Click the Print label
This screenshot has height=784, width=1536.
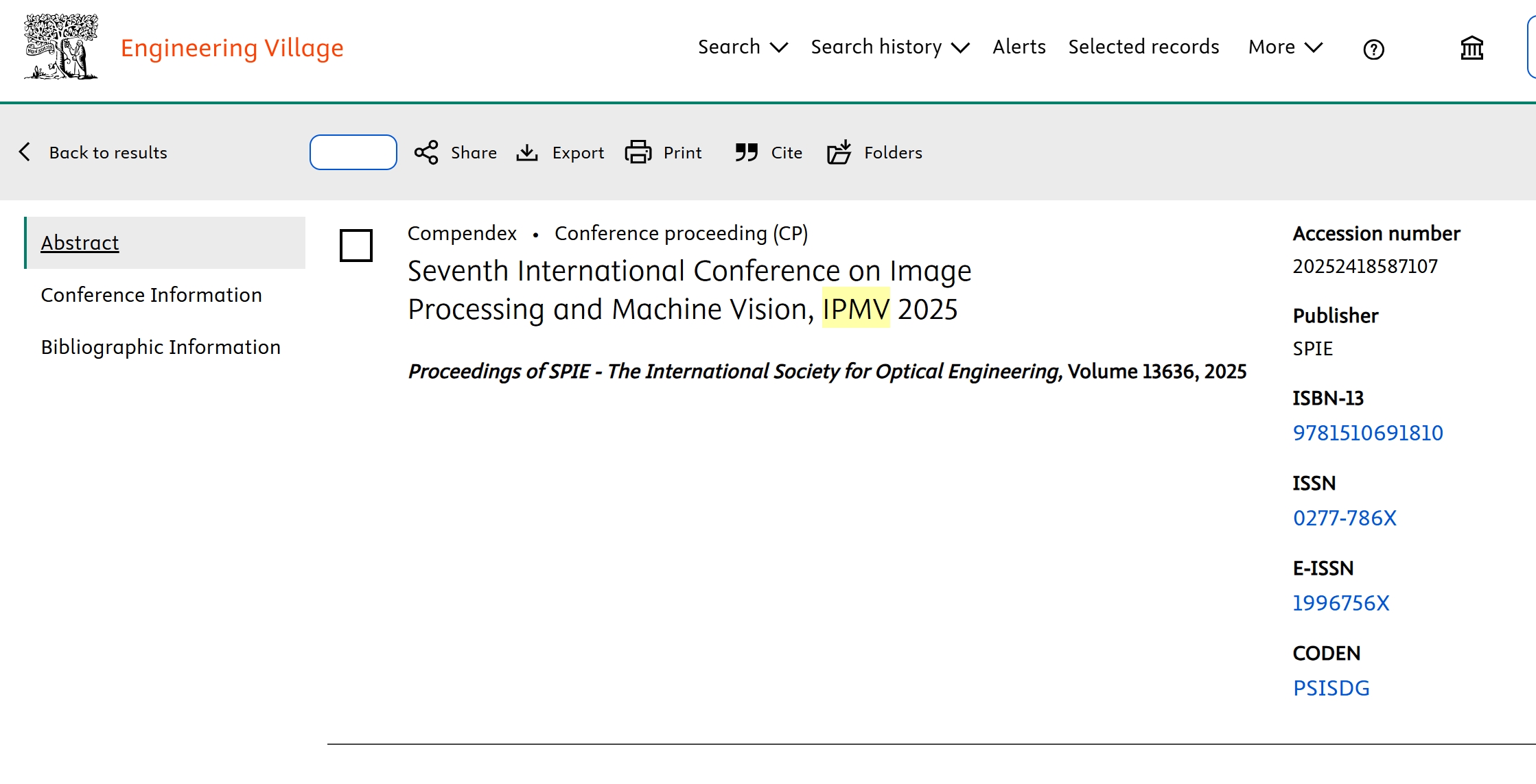click(682, 152)
